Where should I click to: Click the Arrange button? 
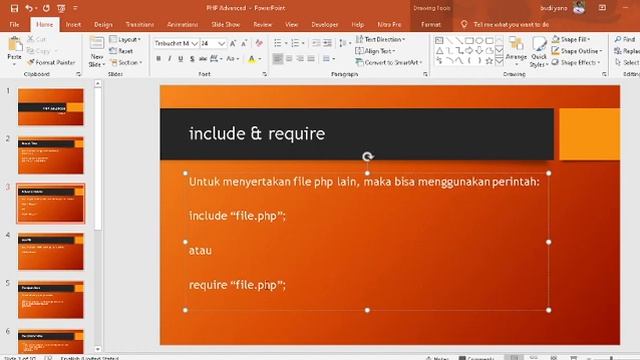pos(516,51)
